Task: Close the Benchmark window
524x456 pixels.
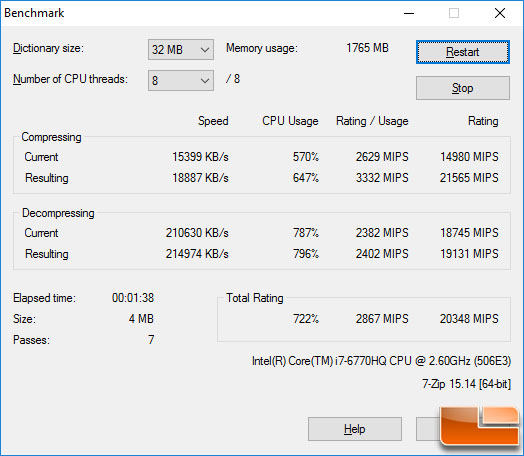Action: click(x=500, y=13)
